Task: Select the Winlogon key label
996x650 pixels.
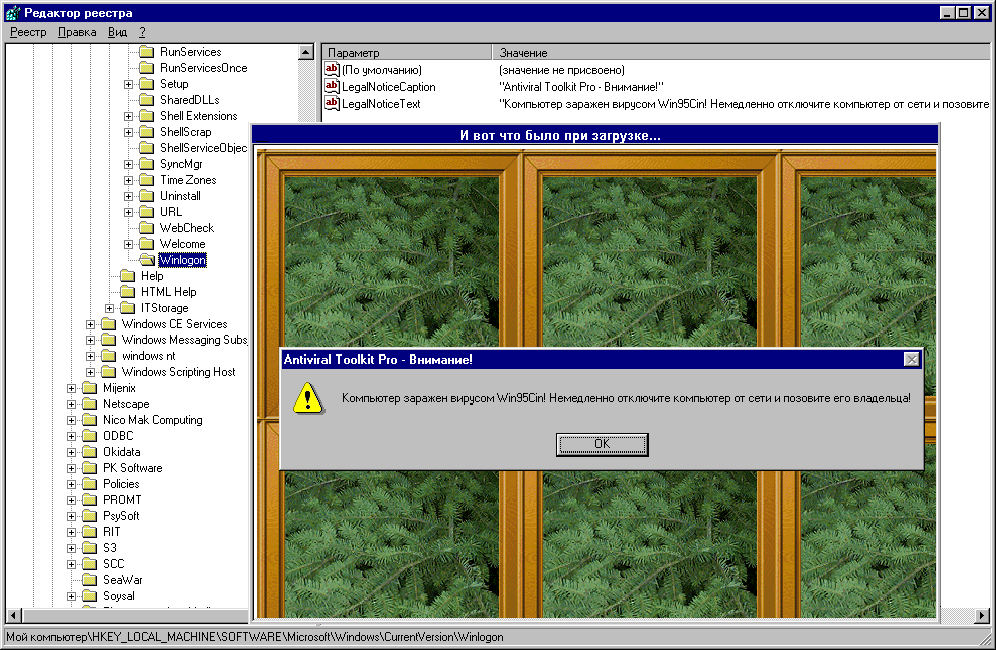Action: pos(182,260)
